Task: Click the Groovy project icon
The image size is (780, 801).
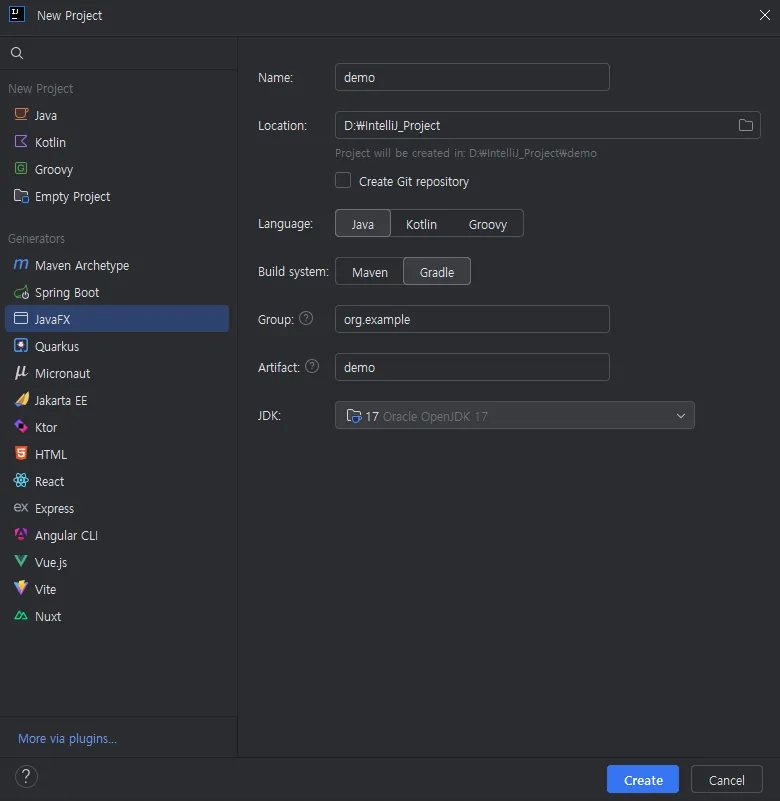Action: click(x=21, y=168)
